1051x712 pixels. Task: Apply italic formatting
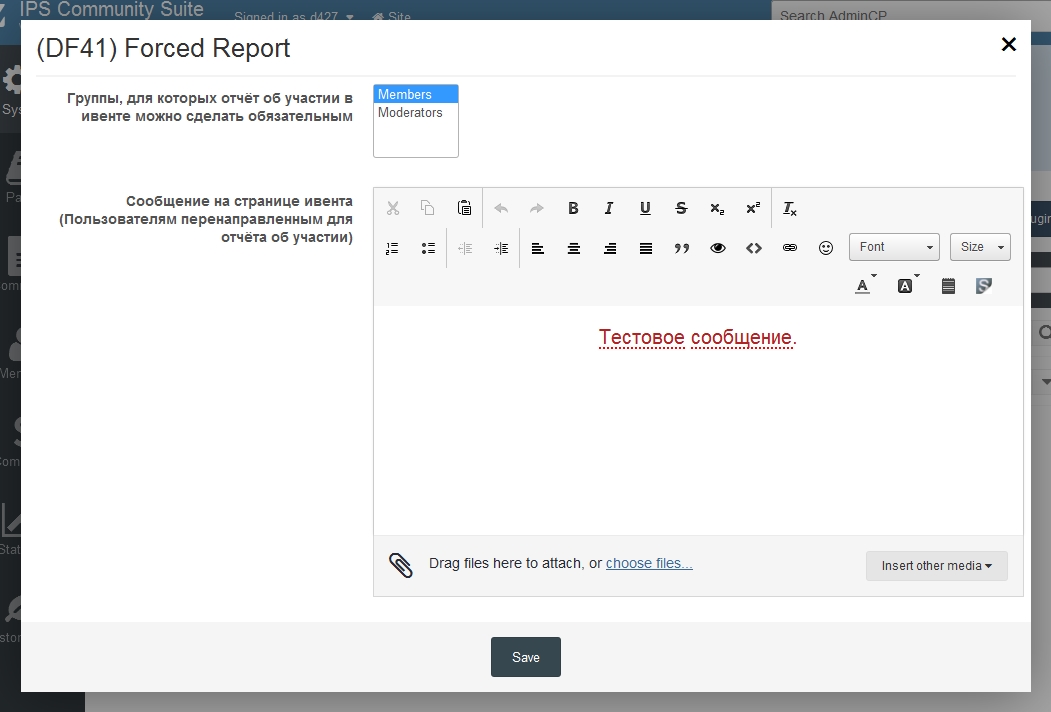tap(609, 209)
